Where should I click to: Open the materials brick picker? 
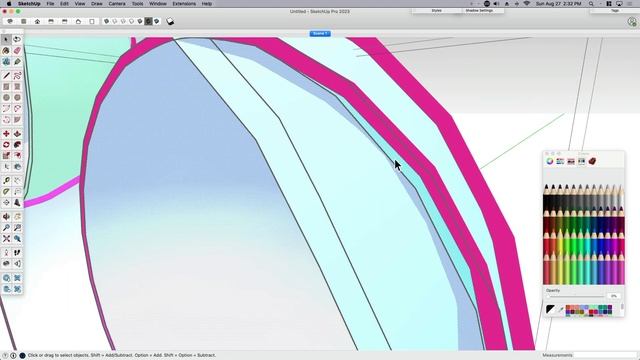592,161
